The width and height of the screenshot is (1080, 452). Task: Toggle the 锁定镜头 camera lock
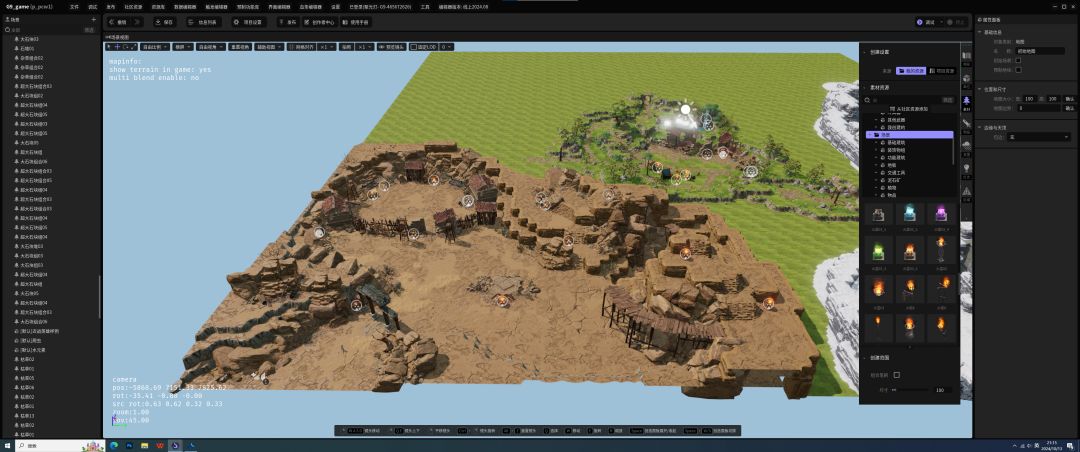tap(391, 47)
